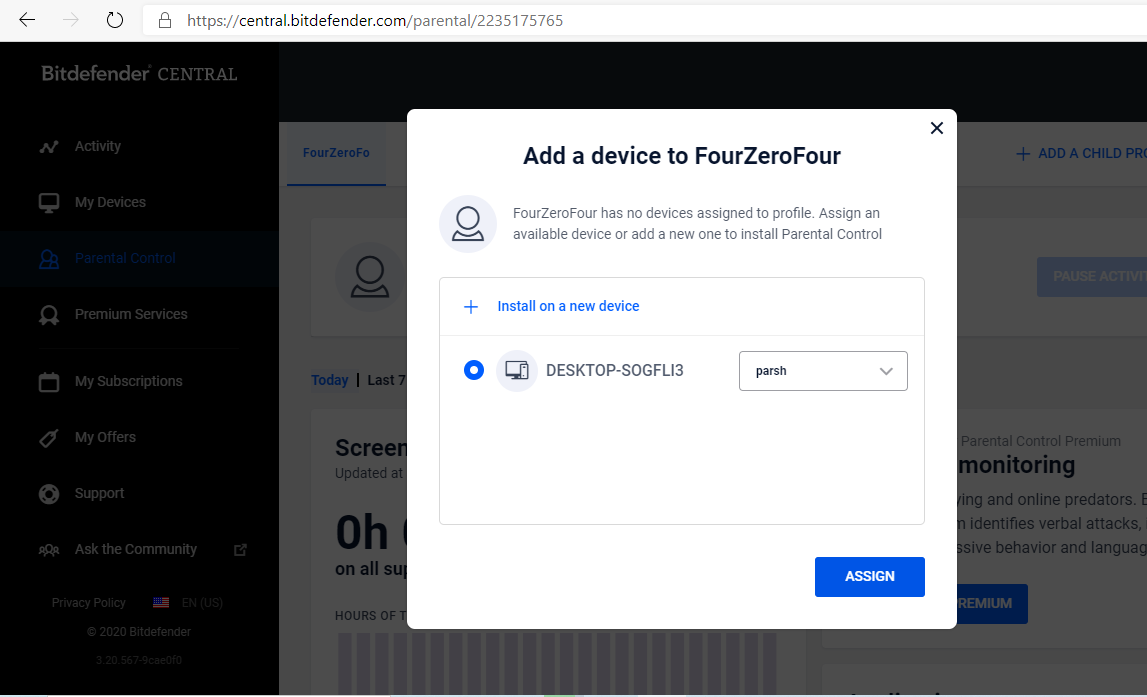The height and width of the screenshot is (697, 1147).
Task: Open the parsh user dropdown
Action: 822,371
